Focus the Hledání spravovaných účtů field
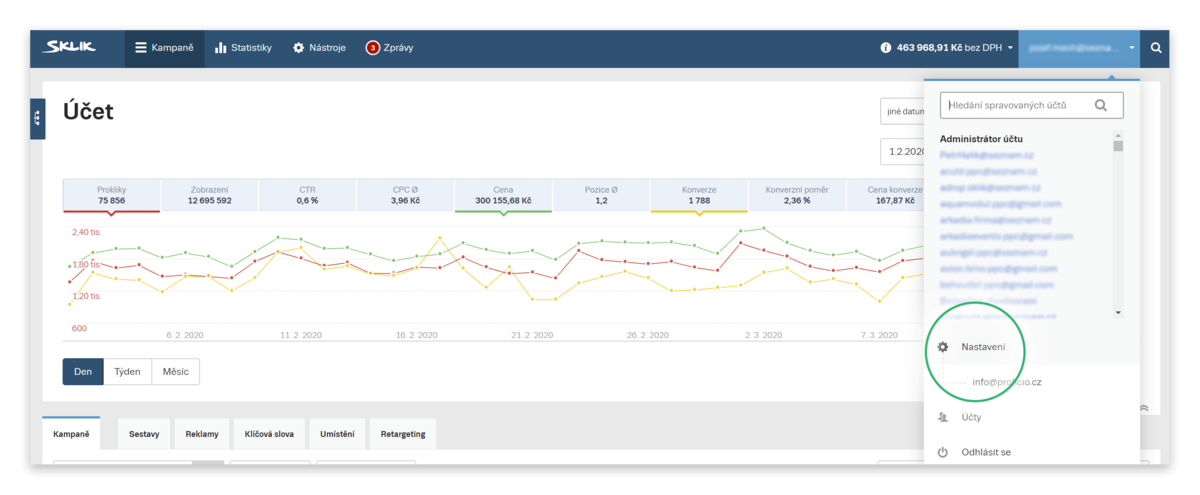This screenshot has width=1200, height=495. click(1031, 105)
